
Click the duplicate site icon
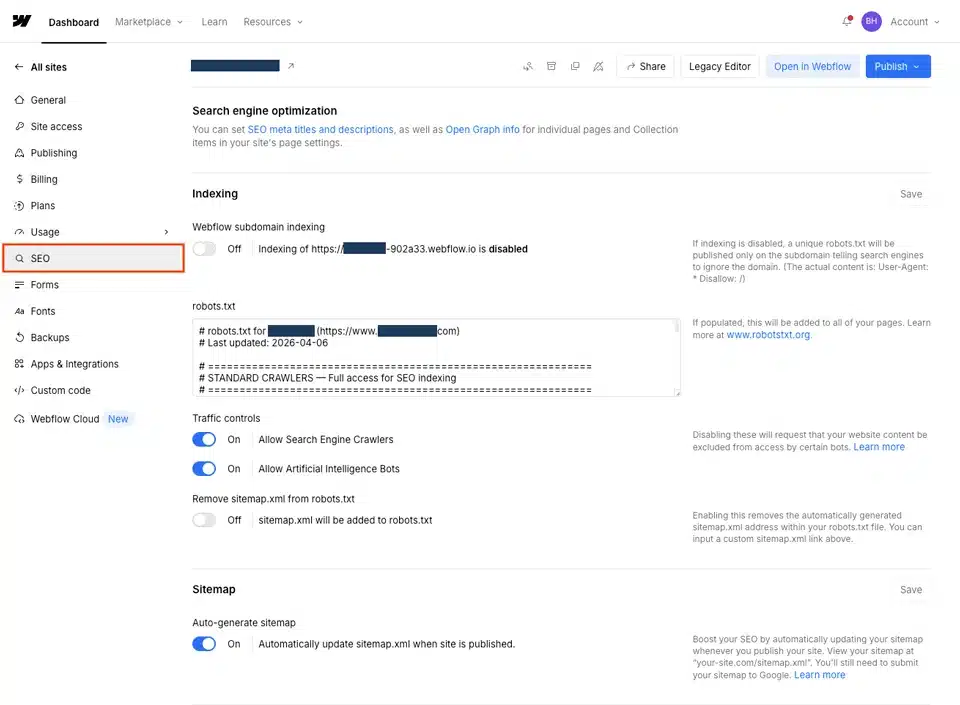tap(574, 67)
